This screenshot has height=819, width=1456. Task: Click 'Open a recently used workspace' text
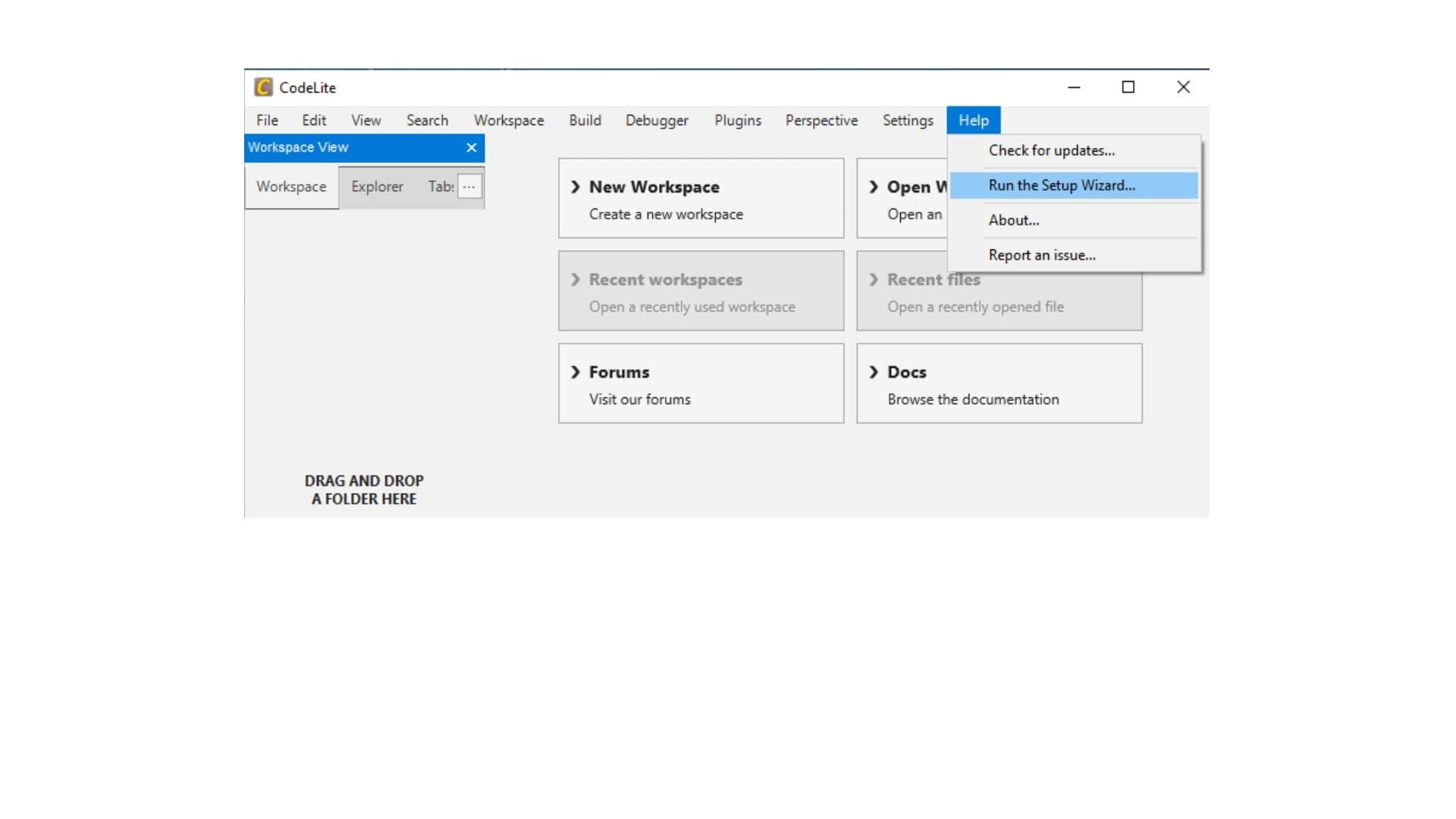(x=692, y=307)
